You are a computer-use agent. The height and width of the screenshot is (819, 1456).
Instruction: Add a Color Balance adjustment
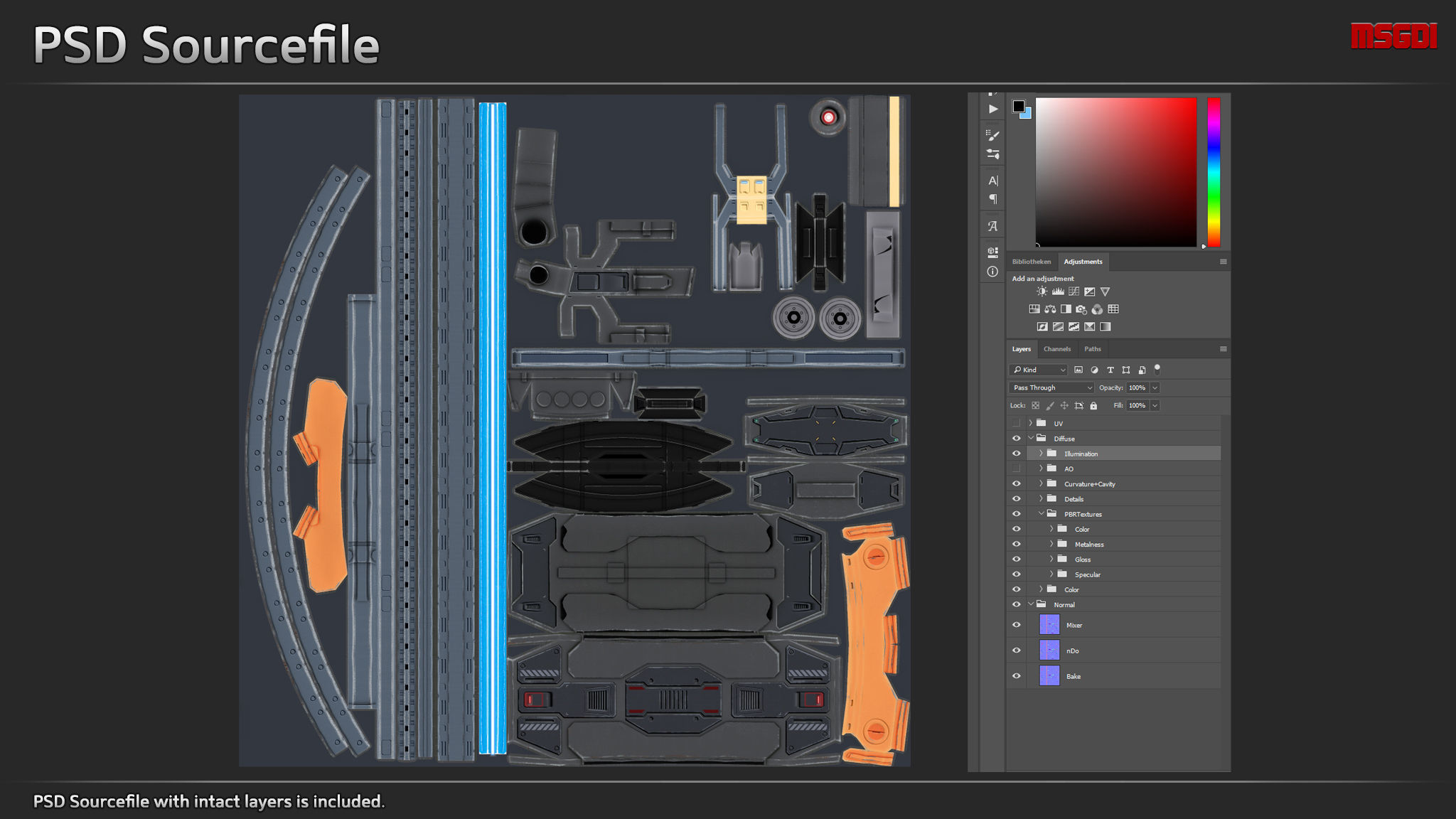[x=1050, y=309]
